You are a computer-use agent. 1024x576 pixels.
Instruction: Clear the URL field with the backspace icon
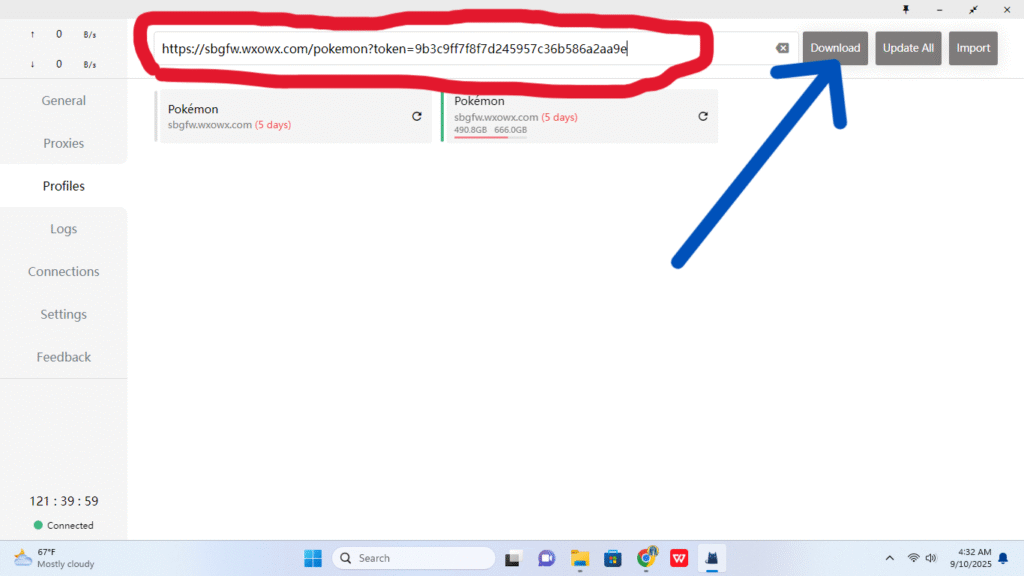(782, 48)
